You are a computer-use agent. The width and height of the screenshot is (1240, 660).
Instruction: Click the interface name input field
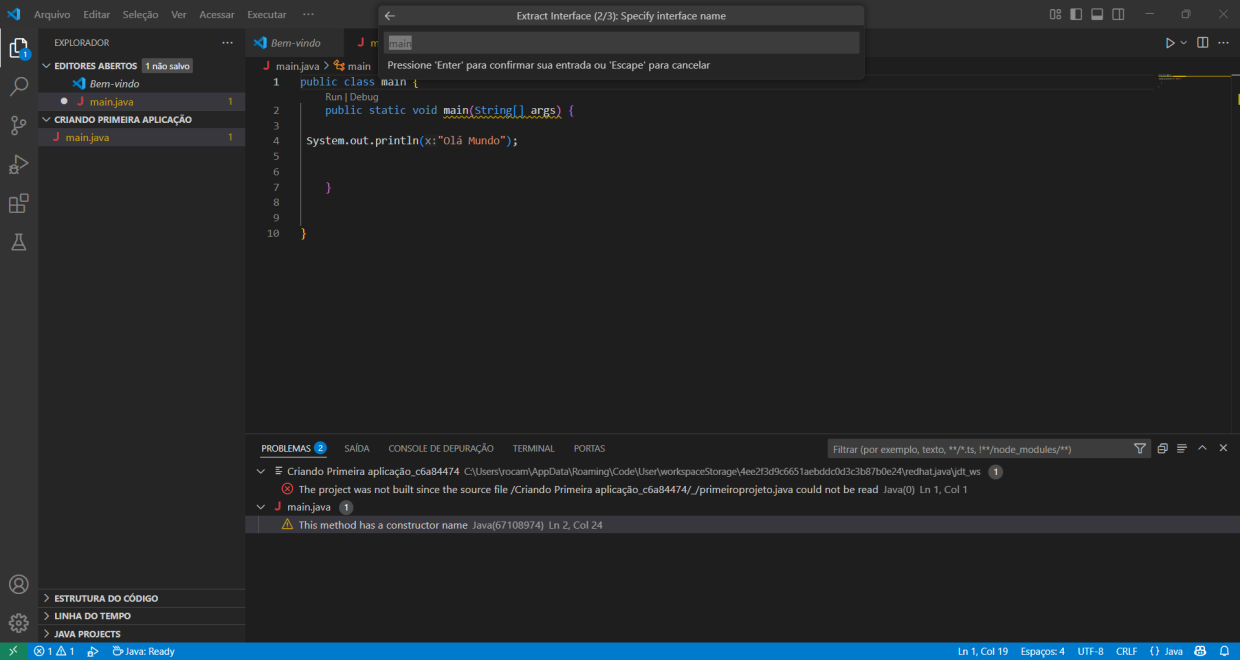click(x=622, y=43)
